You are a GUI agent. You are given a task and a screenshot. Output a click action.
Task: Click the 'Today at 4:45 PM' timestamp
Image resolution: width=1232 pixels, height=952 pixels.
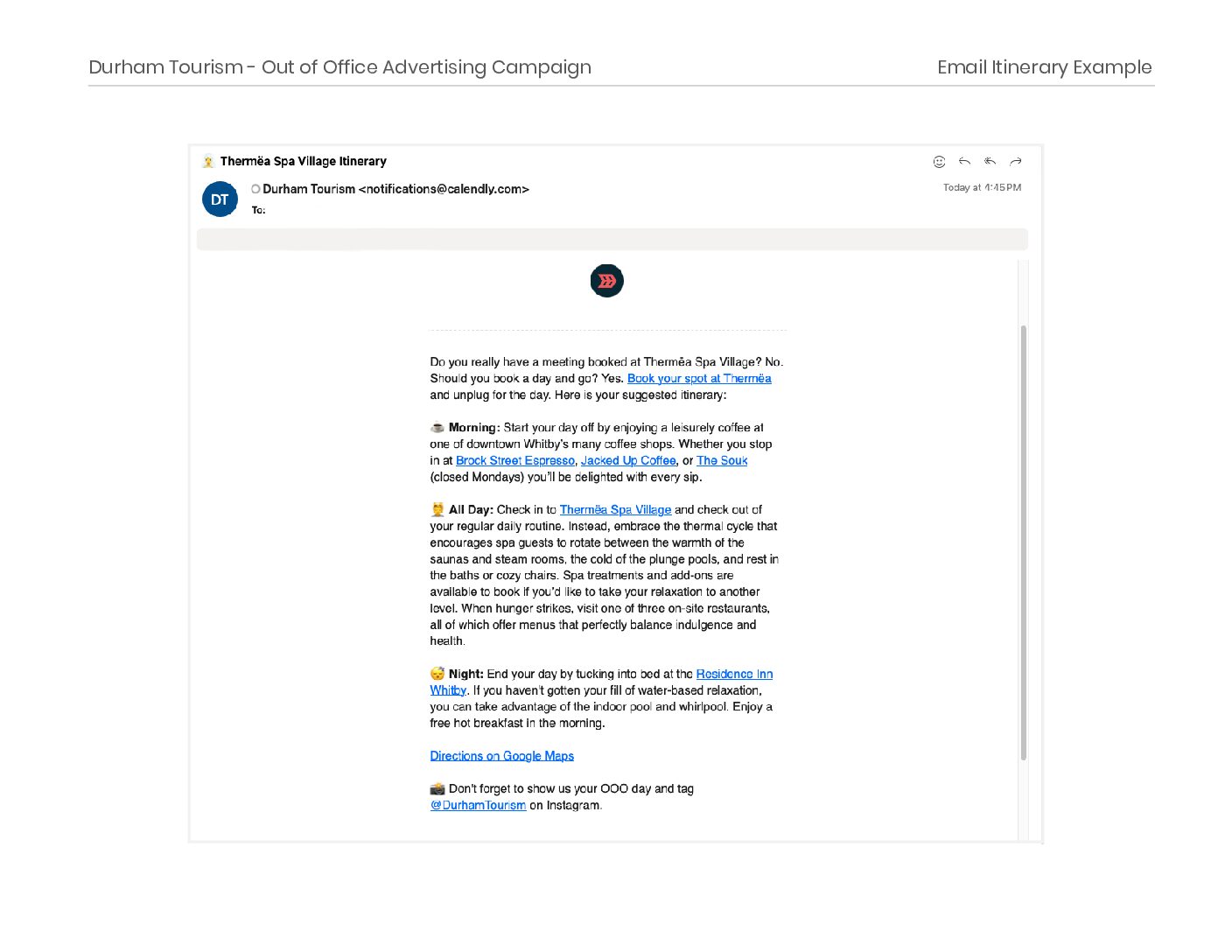(x=982, y=188)
